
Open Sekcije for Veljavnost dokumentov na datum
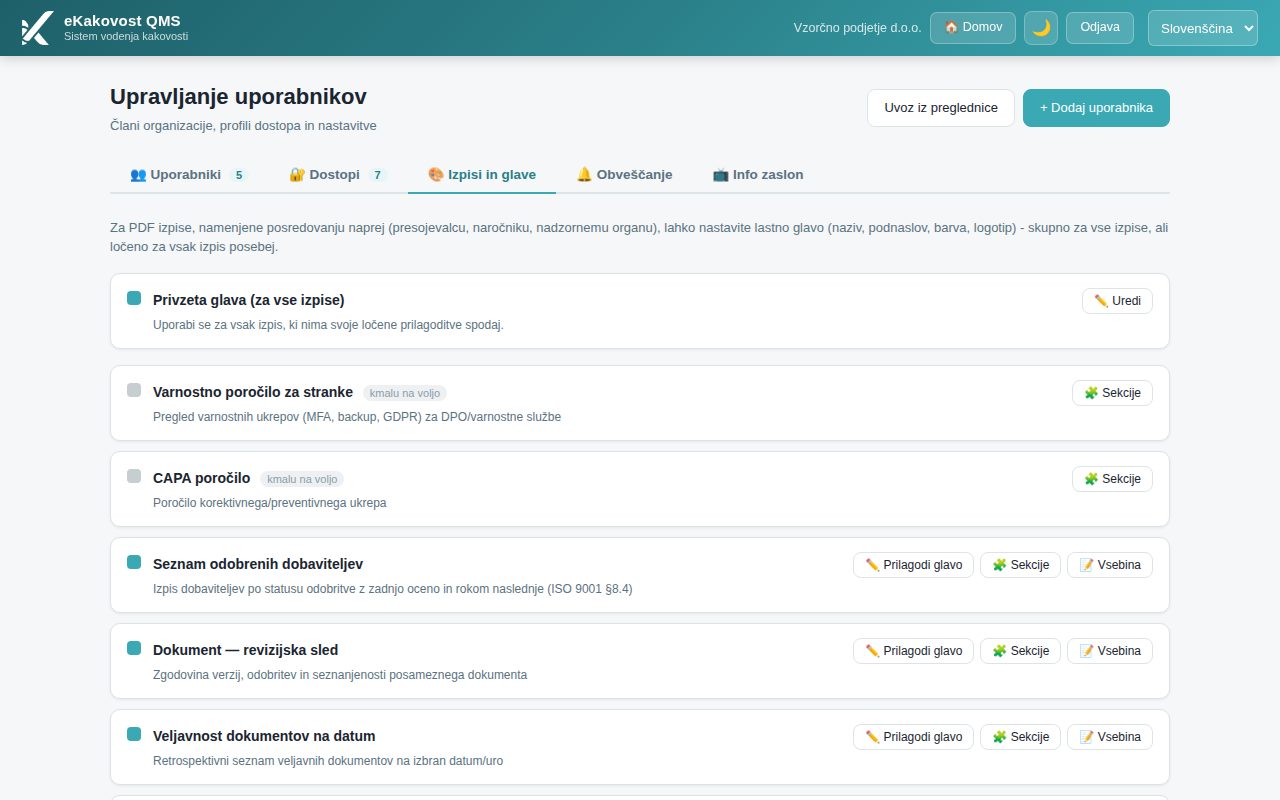click(x=1020, y=737)
